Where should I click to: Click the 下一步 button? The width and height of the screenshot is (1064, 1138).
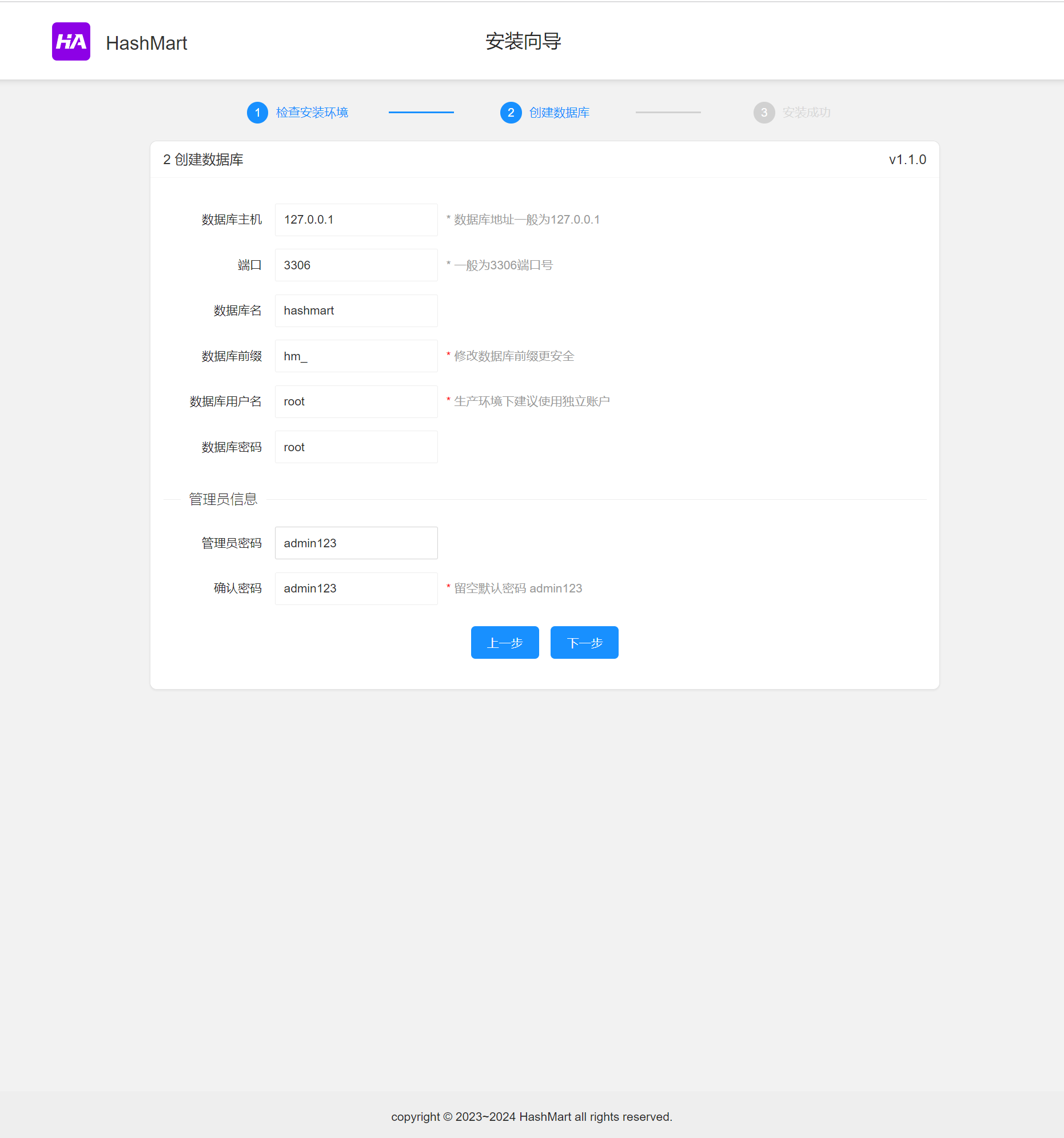pyautogui.click(x=584, y=643)
